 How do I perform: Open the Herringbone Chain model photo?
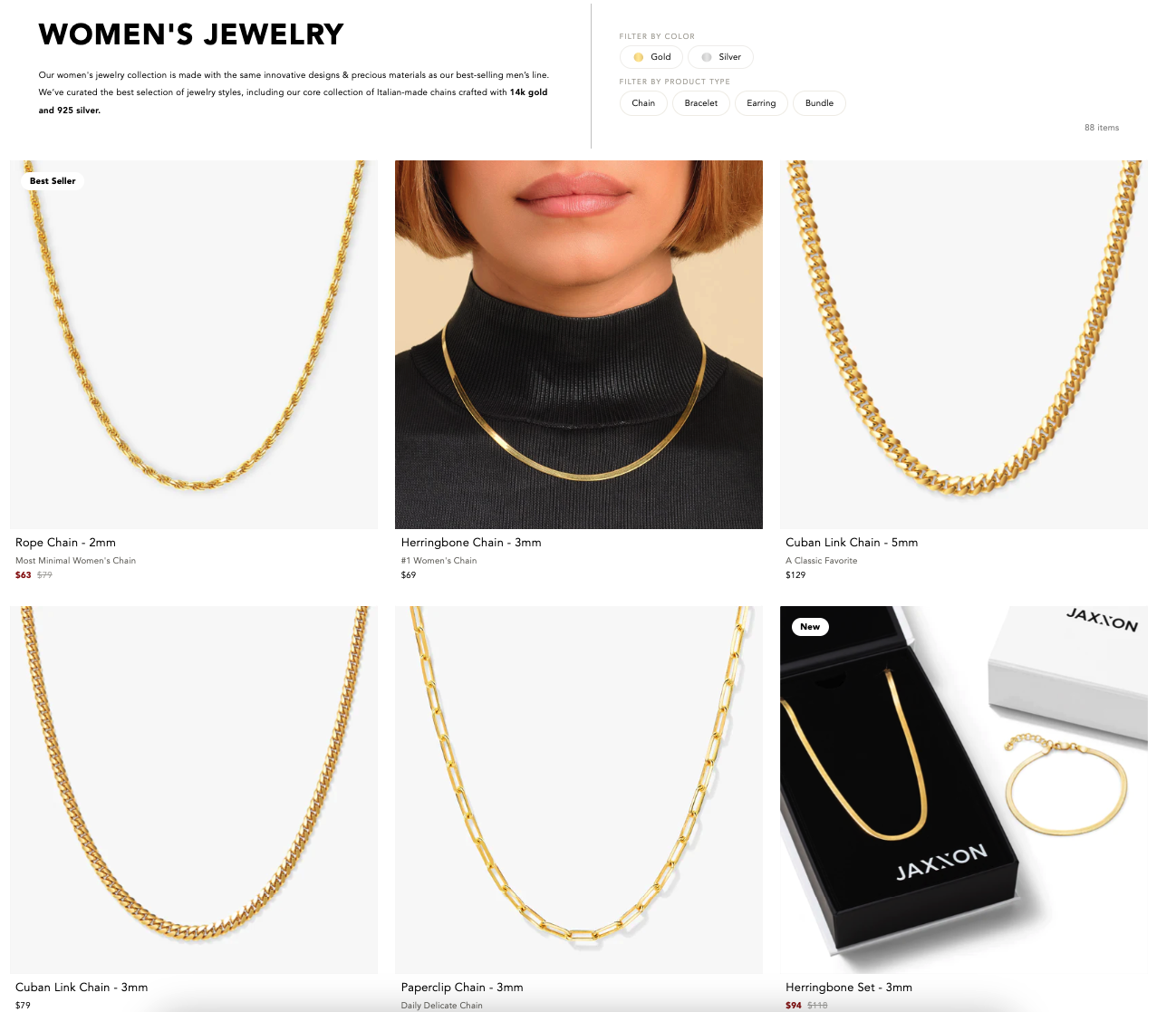coord(579,344)
